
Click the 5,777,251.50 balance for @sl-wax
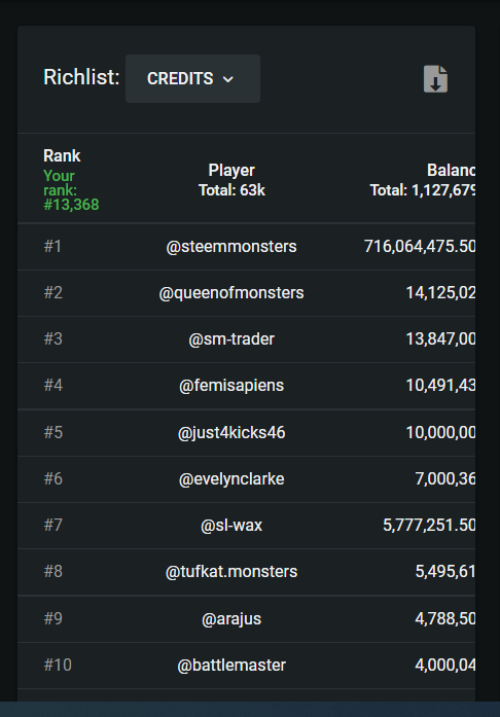point(429,525)
